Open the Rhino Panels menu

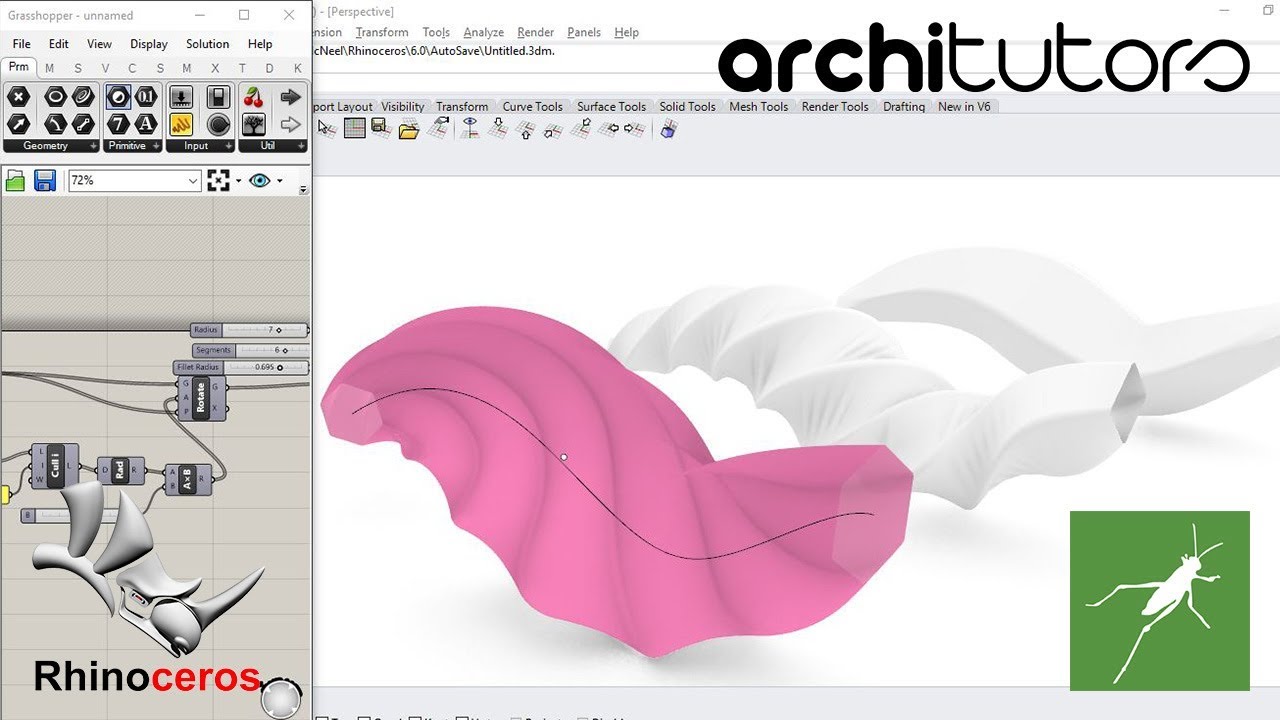tap(584, 32)
